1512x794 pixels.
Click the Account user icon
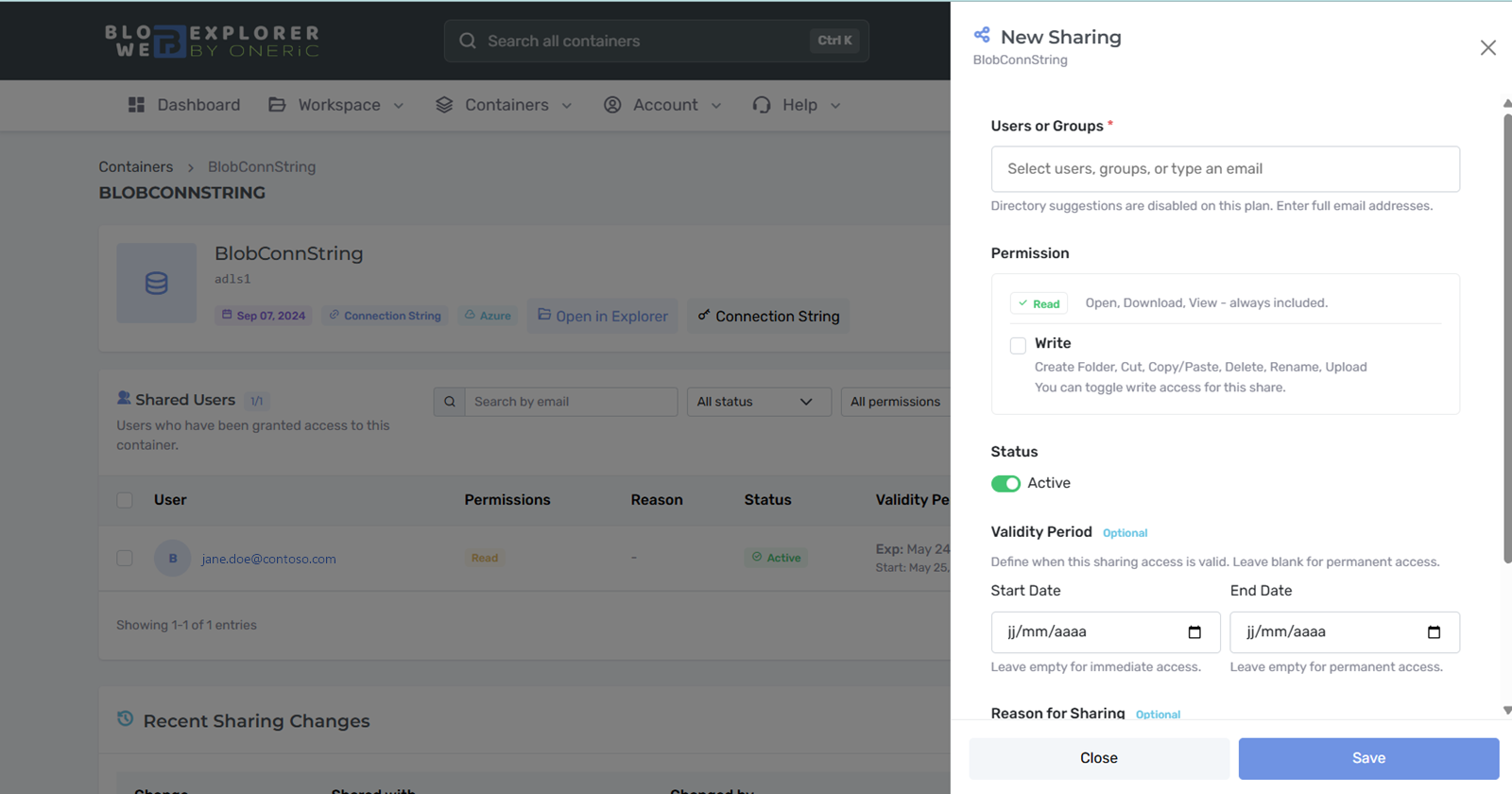click(x=612, y=105)
